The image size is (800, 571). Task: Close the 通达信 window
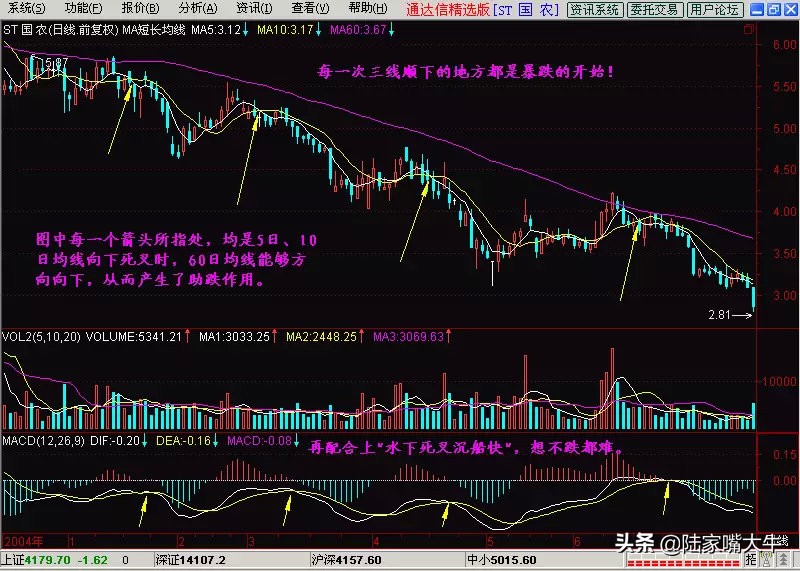(790, 9)
